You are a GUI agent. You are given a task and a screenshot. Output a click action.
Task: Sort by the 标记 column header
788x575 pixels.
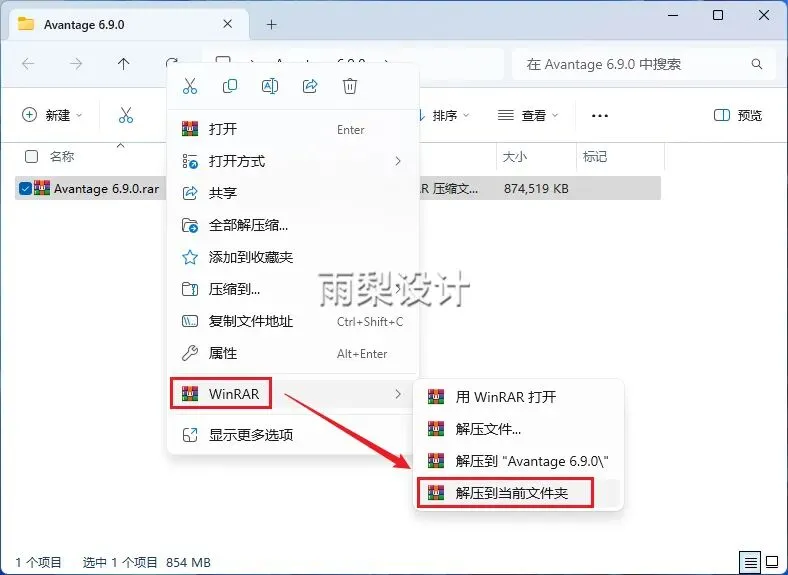click(620, 157)
